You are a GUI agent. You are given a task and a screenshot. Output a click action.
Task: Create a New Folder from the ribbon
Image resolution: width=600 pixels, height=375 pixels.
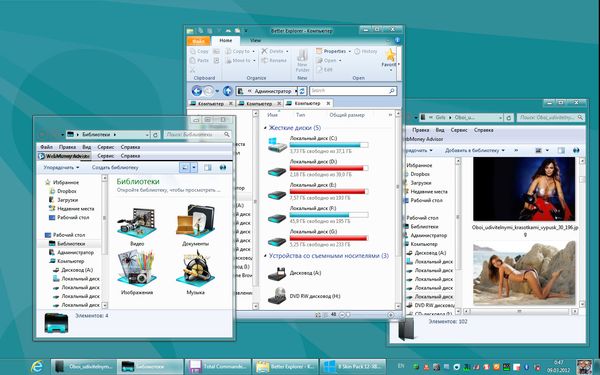pos(302,60)
